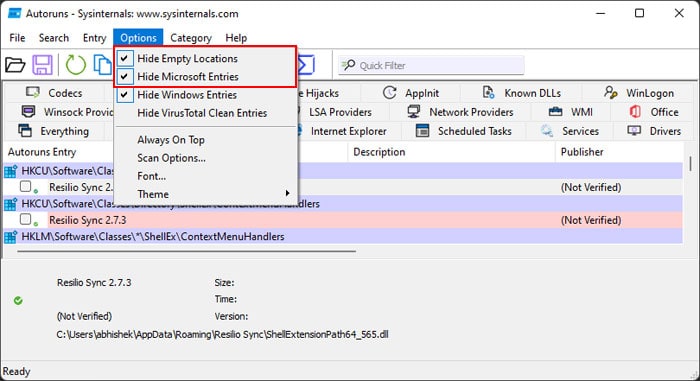Sort by Description column header
The width and height of the screenshot is (700, 381).
(x=451, y=152)
